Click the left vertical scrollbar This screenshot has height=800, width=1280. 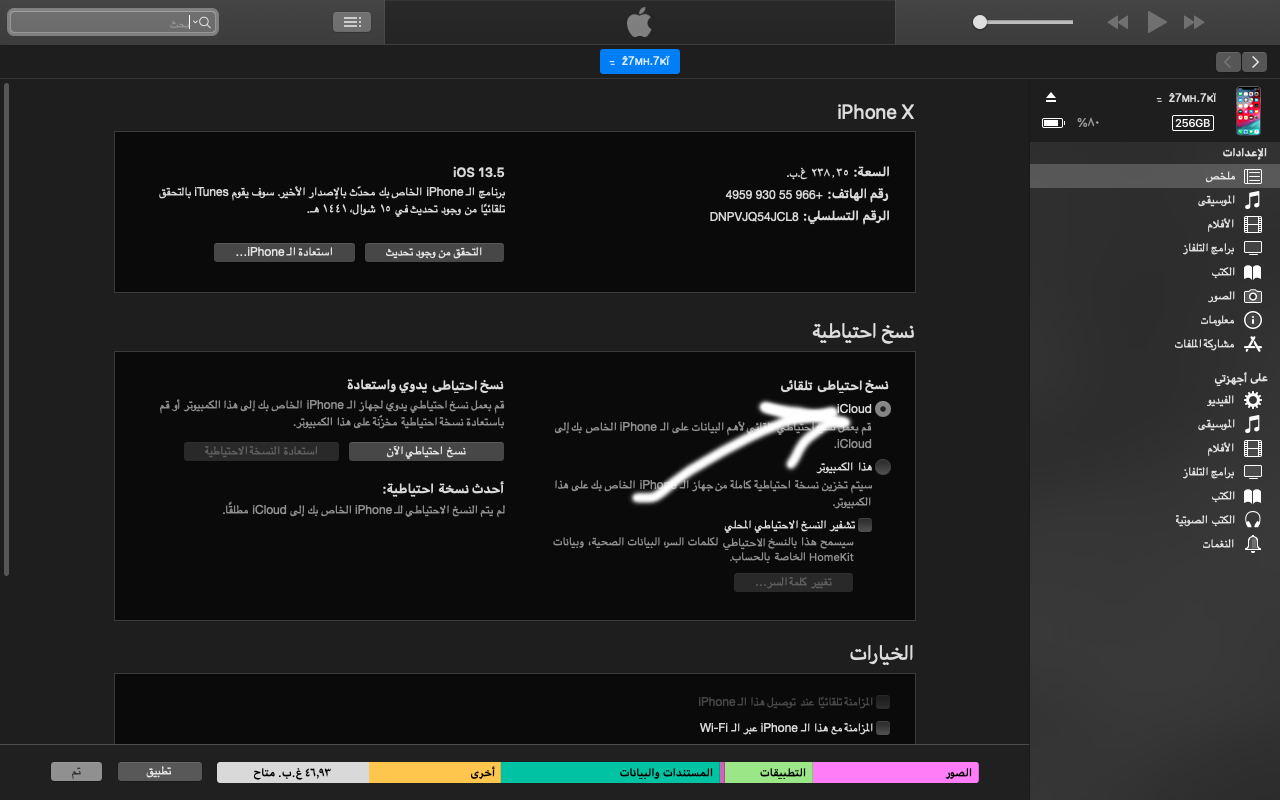click(x=6, y=330)
